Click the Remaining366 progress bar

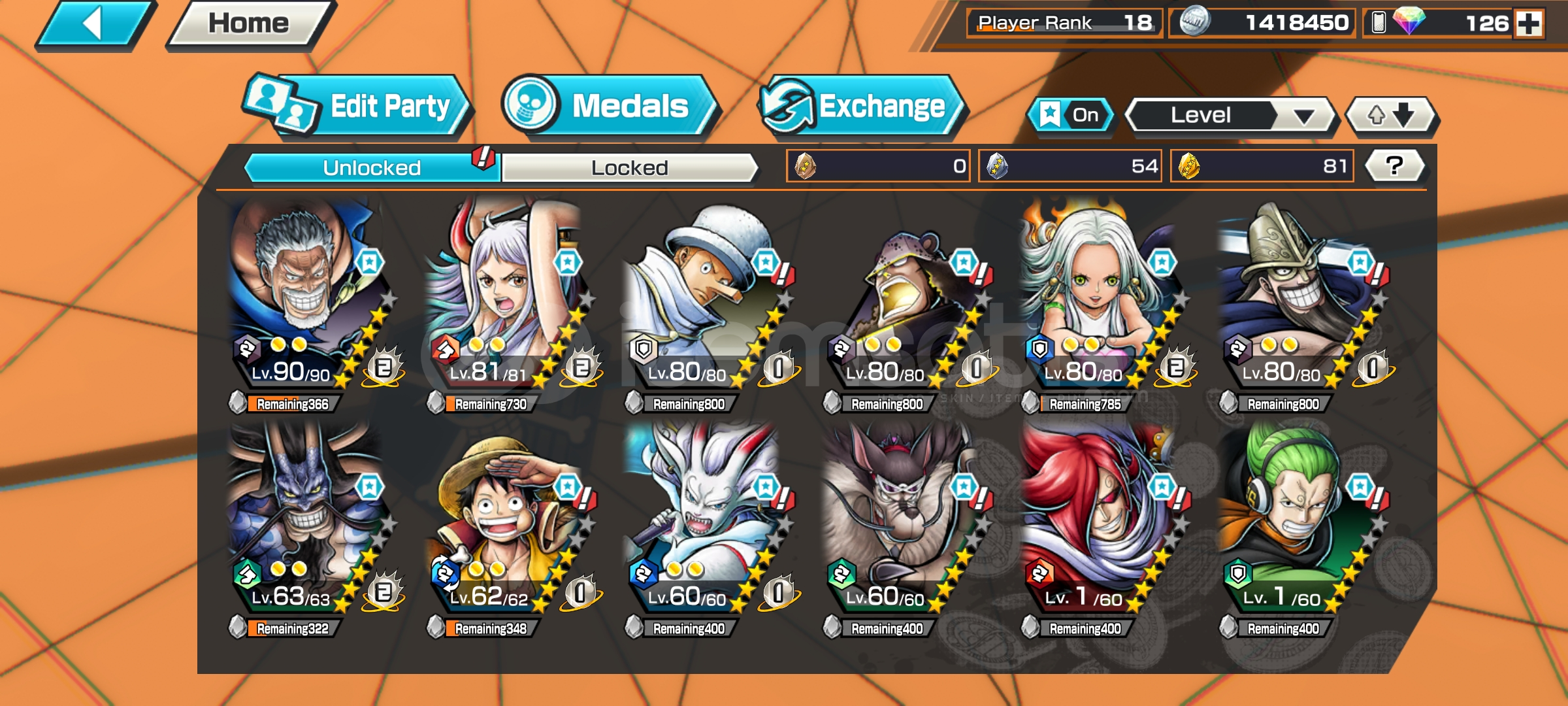(292, 404)
